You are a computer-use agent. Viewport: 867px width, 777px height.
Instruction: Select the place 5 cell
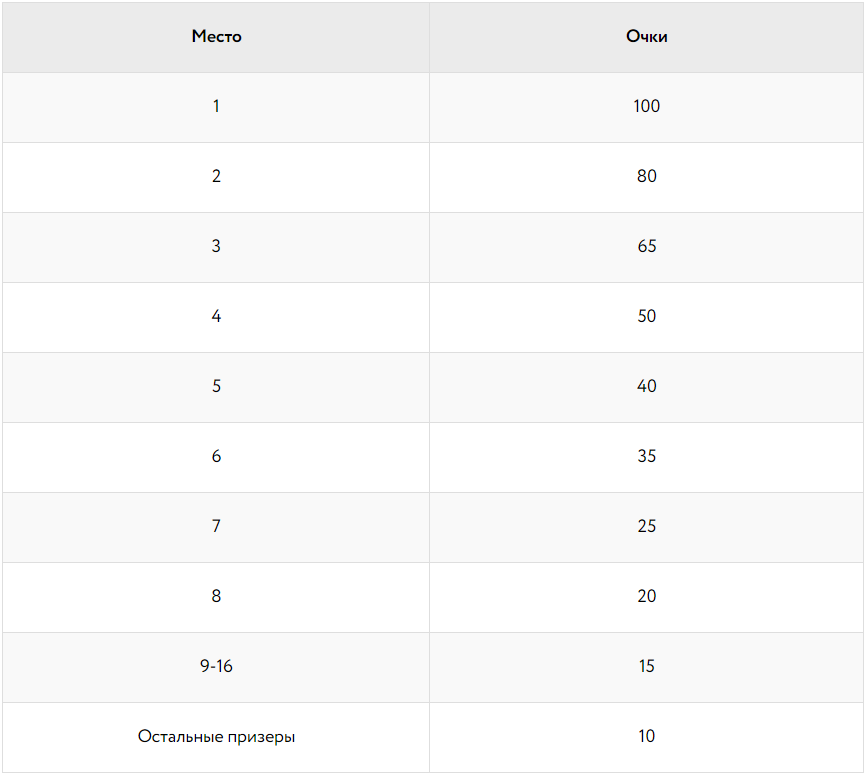tap(216, 386)
